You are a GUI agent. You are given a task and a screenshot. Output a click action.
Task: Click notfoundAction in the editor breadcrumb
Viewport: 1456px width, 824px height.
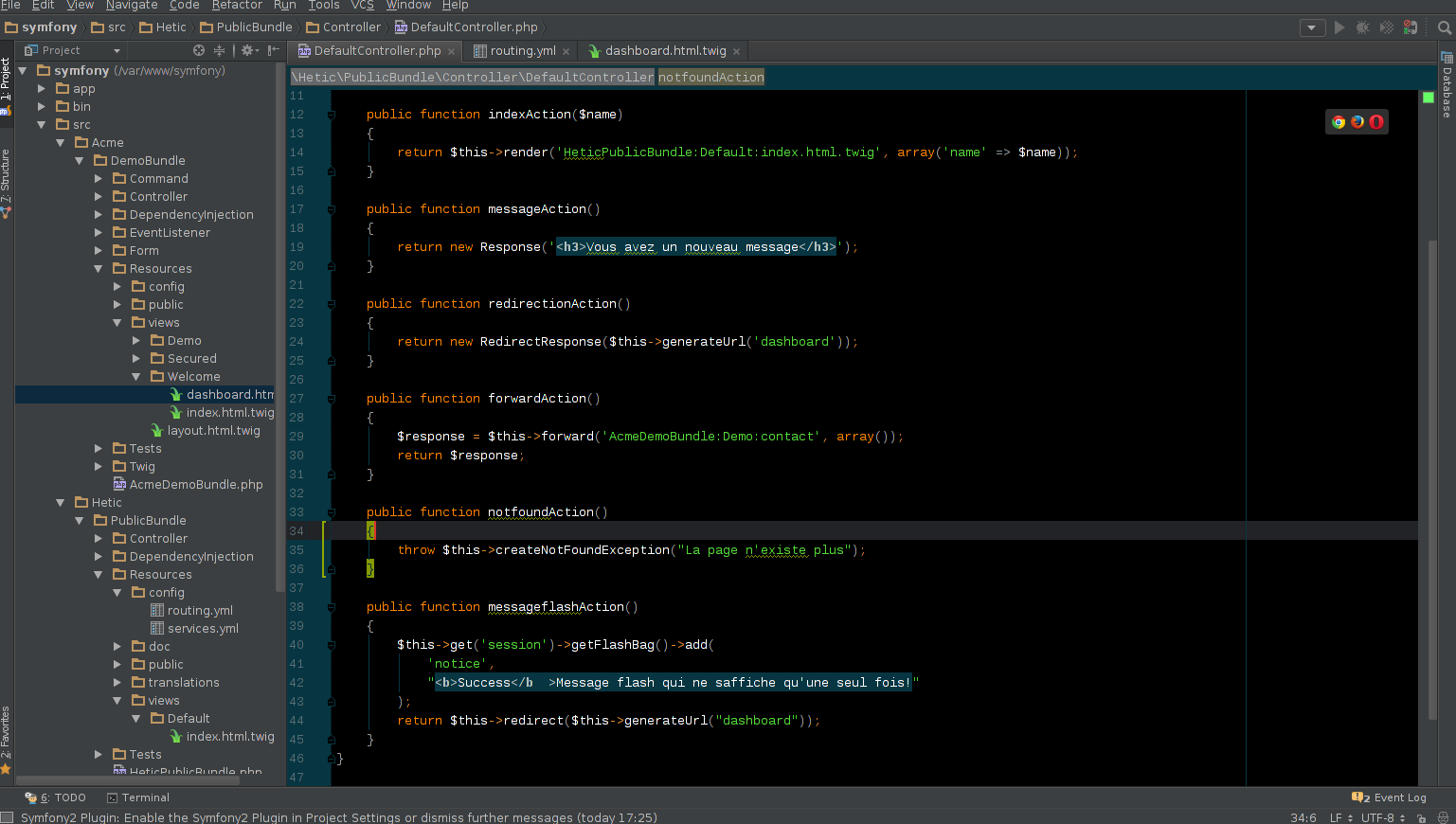coord(711,77)
